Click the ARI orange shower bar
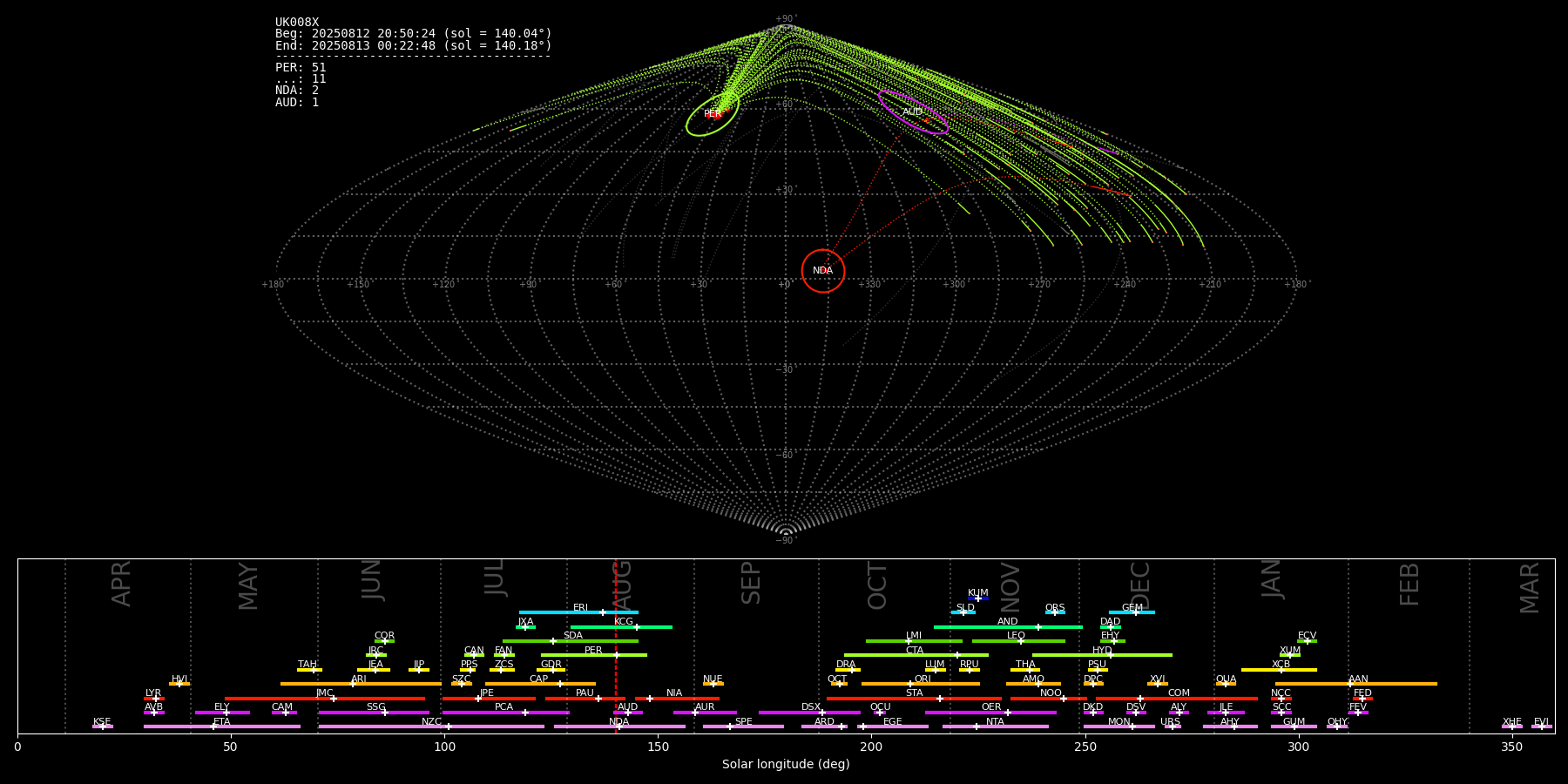Screen dimensions: 1568x784 pos(361,684)
